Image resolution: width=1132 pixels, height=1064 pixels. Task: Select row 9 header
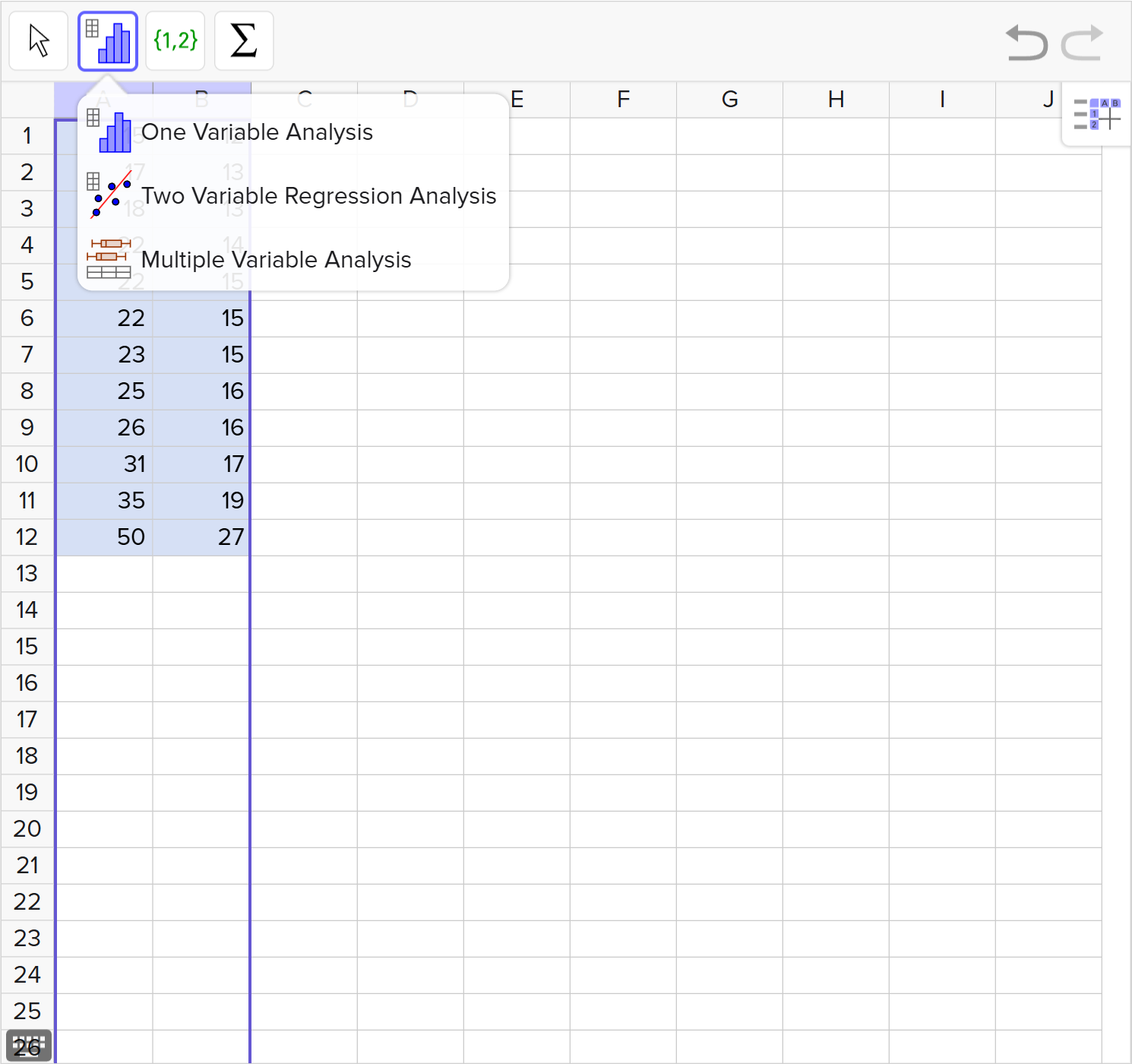click(x=27, y=428)
